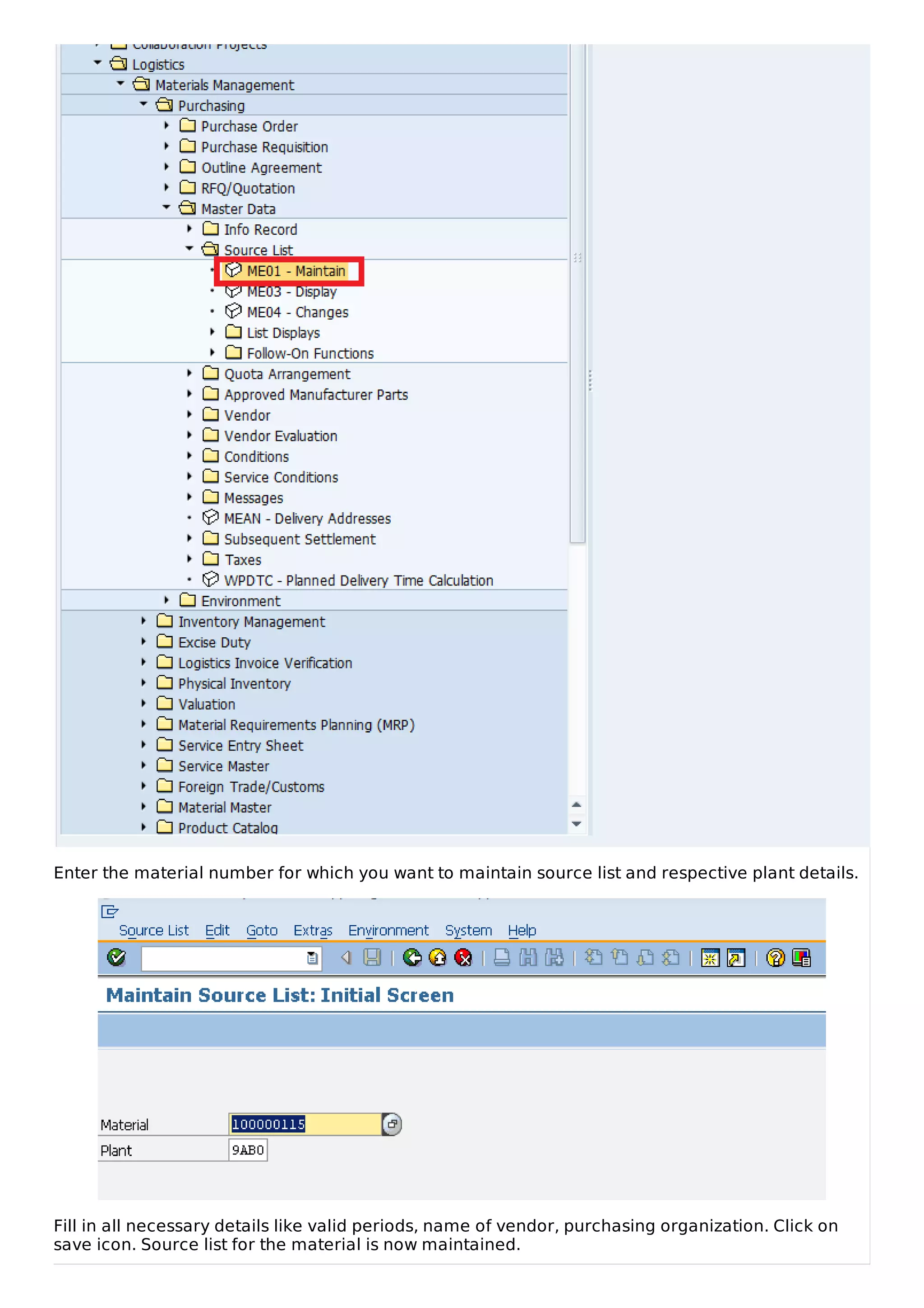Click the vertical scrollbar thumb of menu tree
Image resolution: width=924 pixels, height=1308 pixels.
click(577, 293)
